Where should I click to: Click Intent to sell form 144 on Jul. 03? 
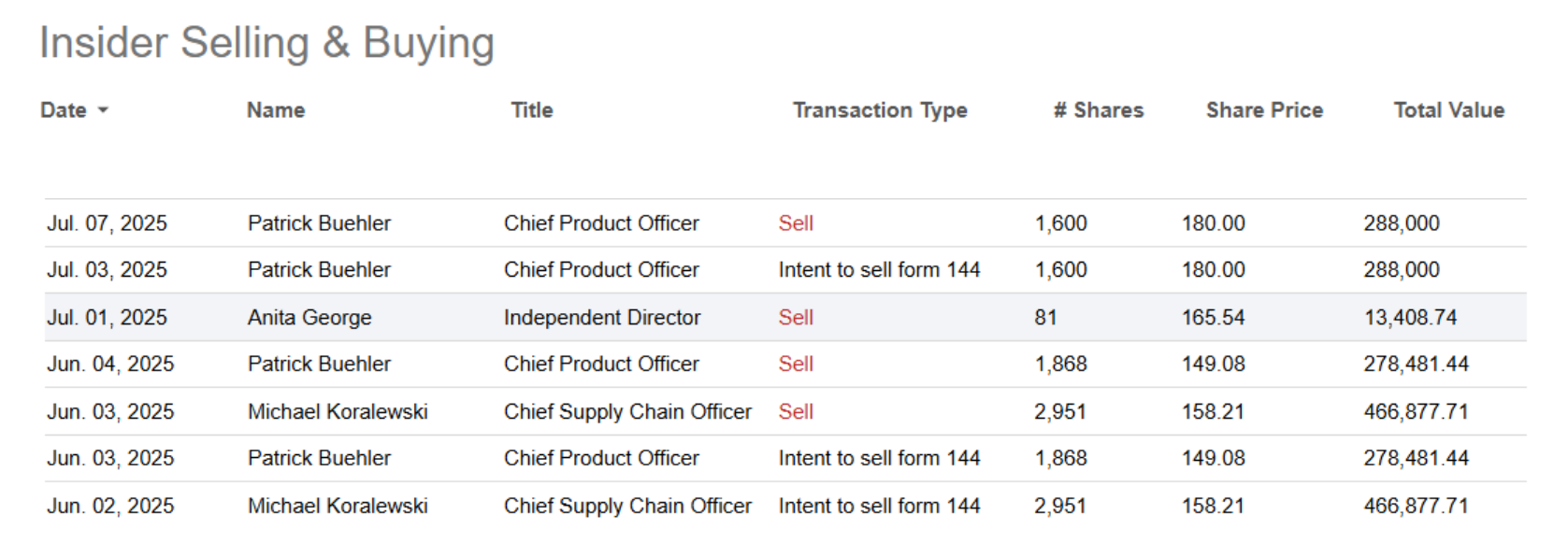[x=878, y=270]
